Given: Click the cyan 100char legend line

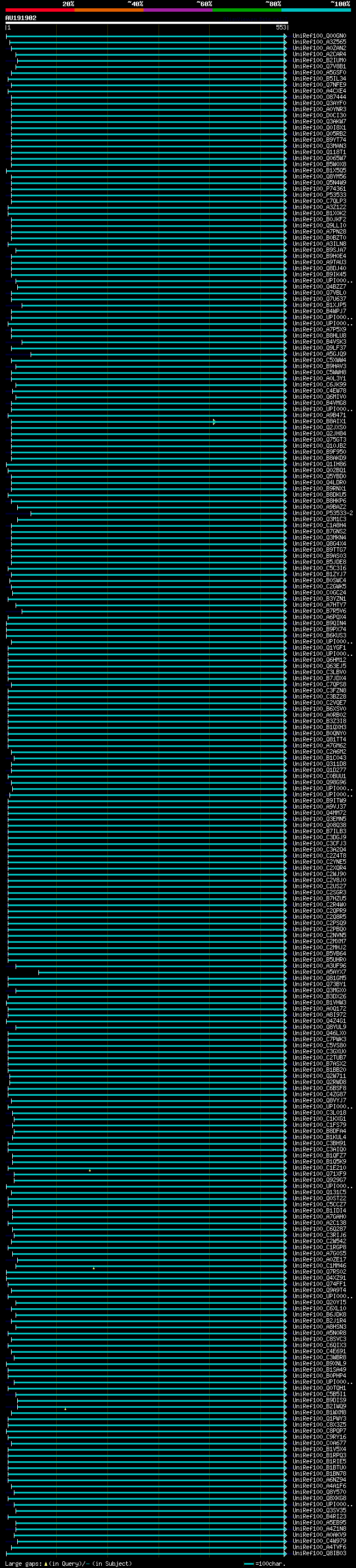Looking at the screenshot, I should coord(248,1563).
